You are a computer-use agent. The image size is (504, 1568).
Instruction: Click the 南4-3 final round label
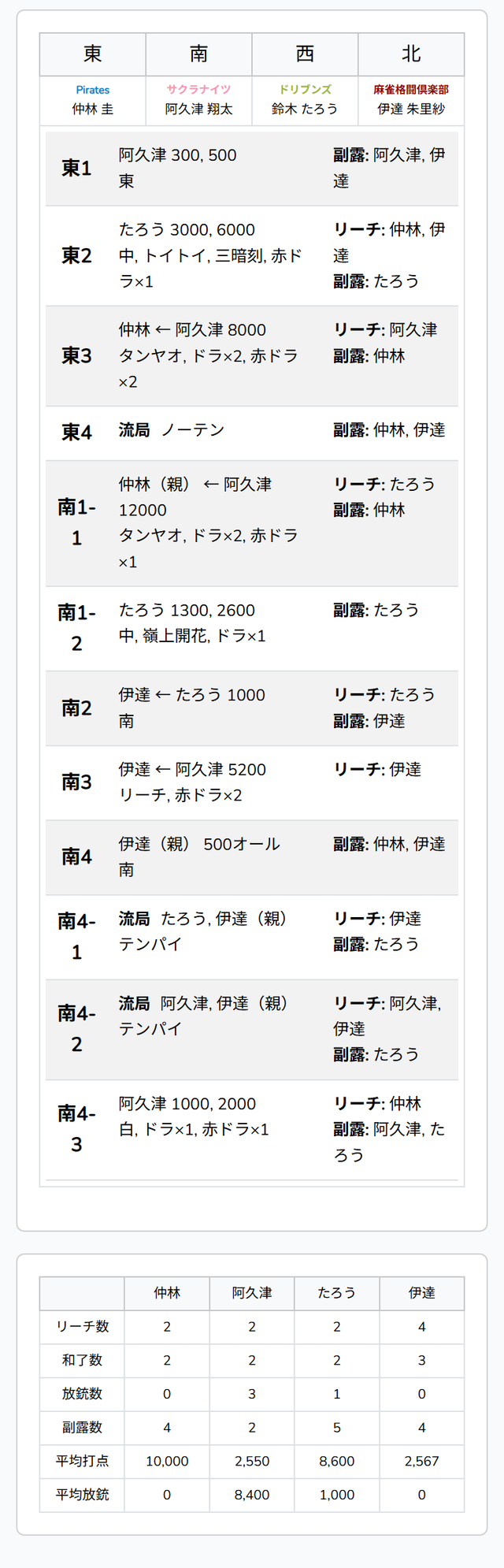tap(76, 1128)
